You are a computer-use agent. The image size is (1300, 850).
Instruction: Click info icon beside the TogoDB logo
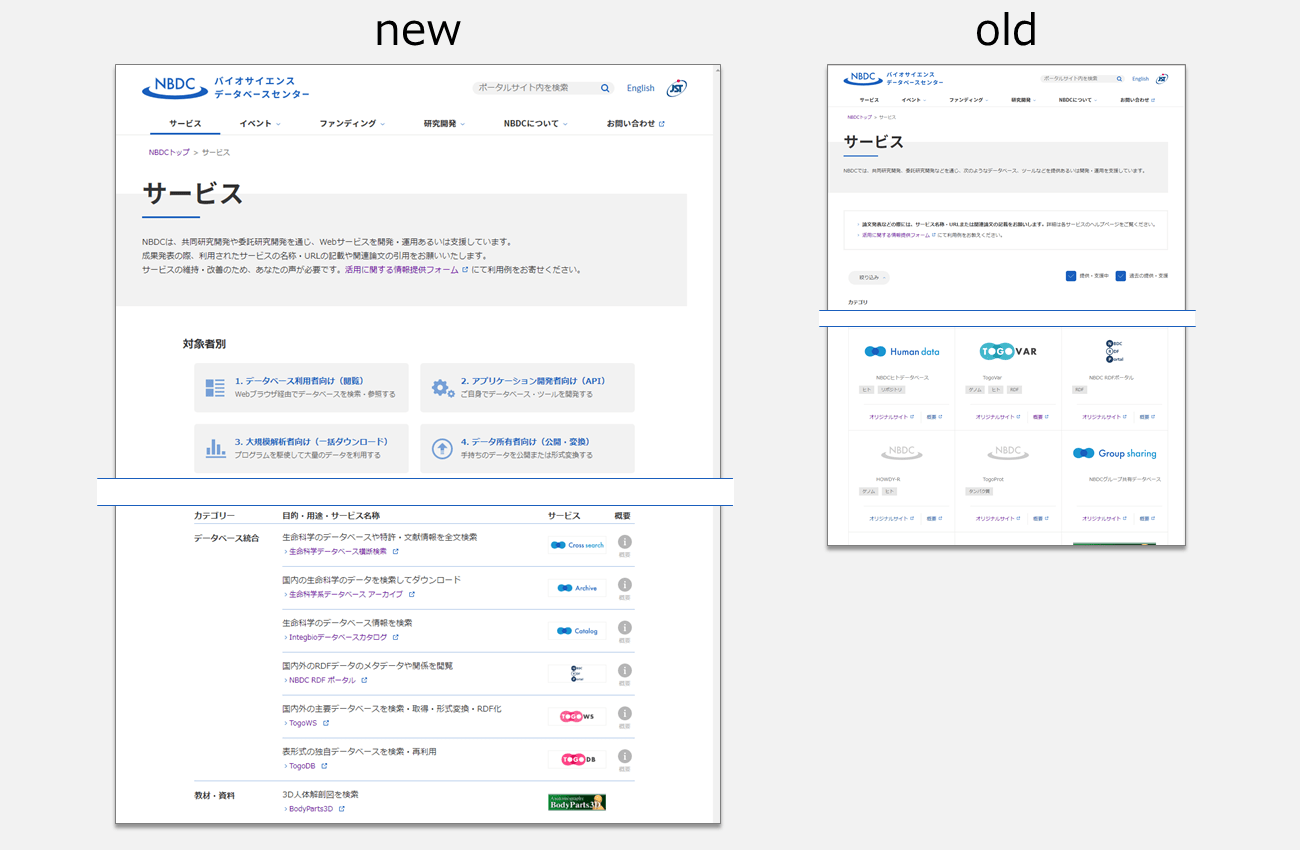pos(625,756)
